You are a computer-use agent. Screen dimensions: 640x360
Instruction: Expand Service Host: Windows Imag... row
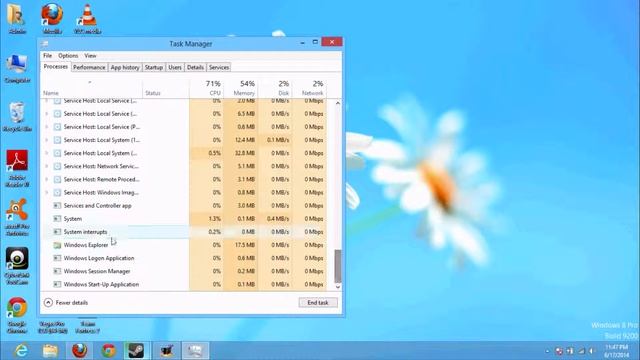click(47, 192)
